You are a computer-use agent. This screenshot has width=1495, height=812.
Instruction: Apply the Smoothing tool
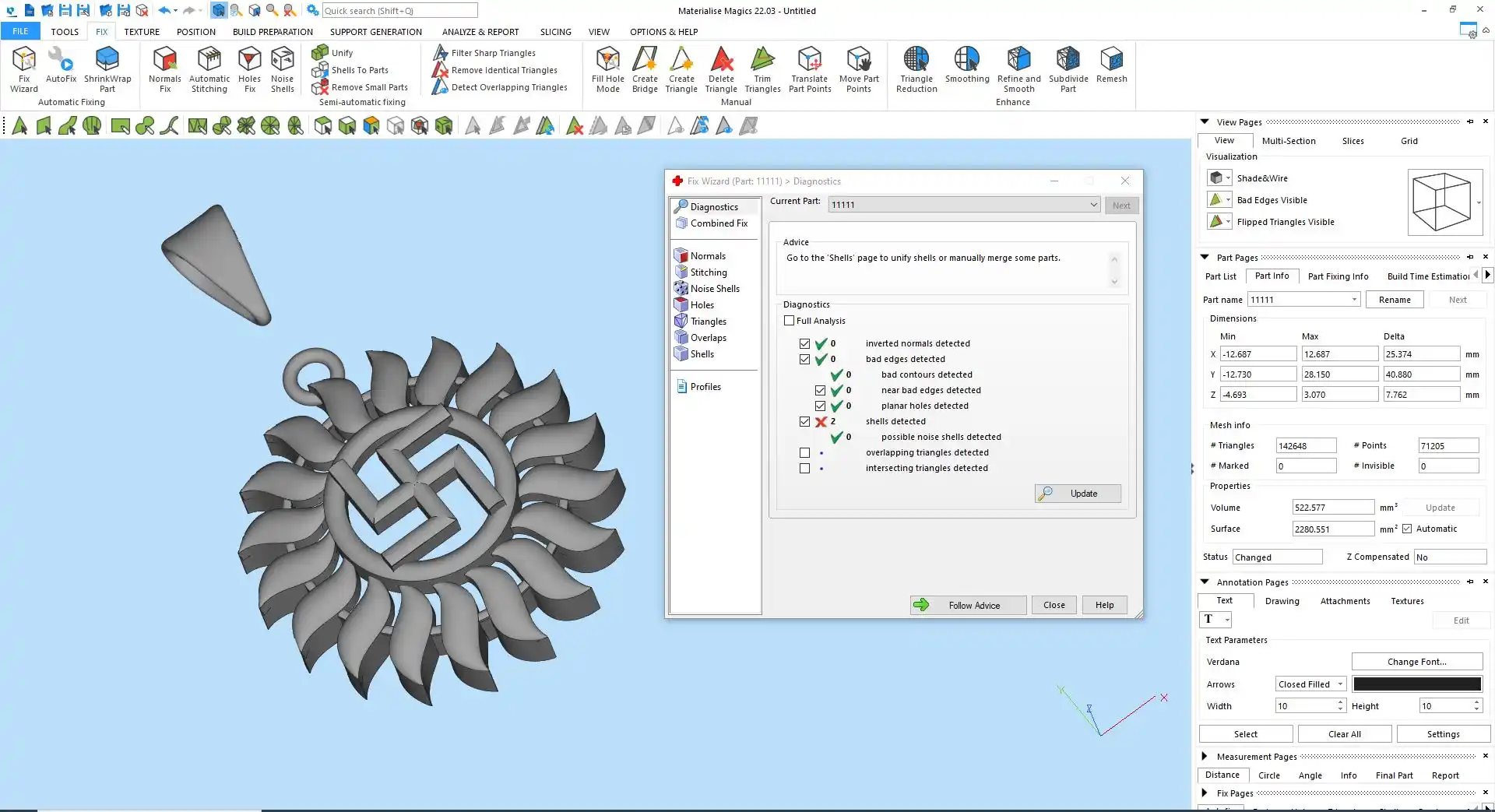[x=967, y=65]
